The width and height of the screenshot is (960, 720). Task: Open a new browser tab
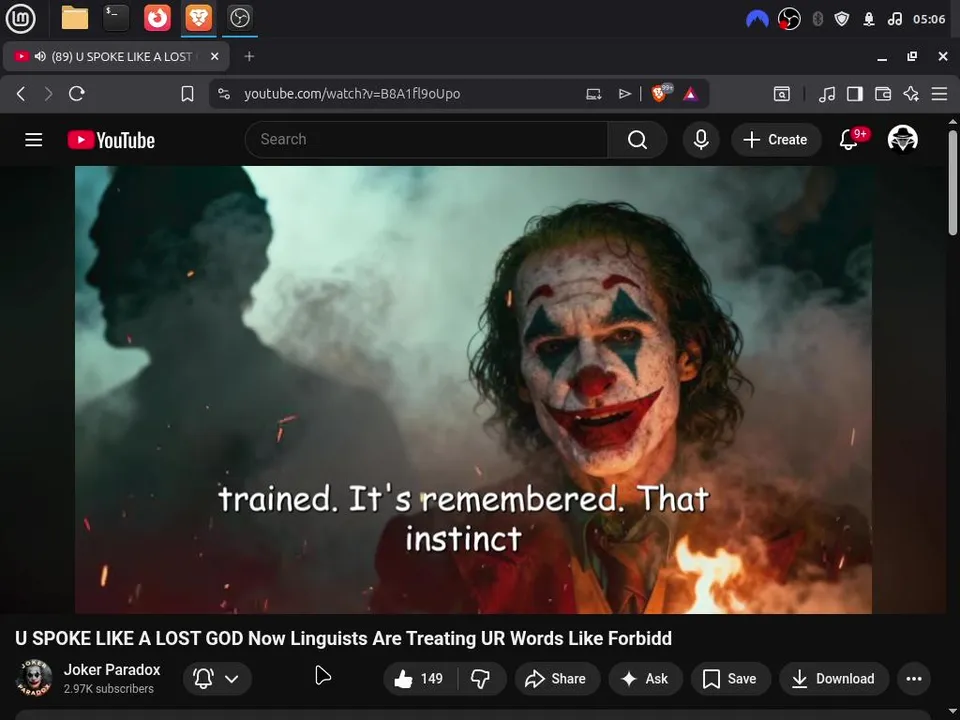pyautogui.click(x=249, y=56)
